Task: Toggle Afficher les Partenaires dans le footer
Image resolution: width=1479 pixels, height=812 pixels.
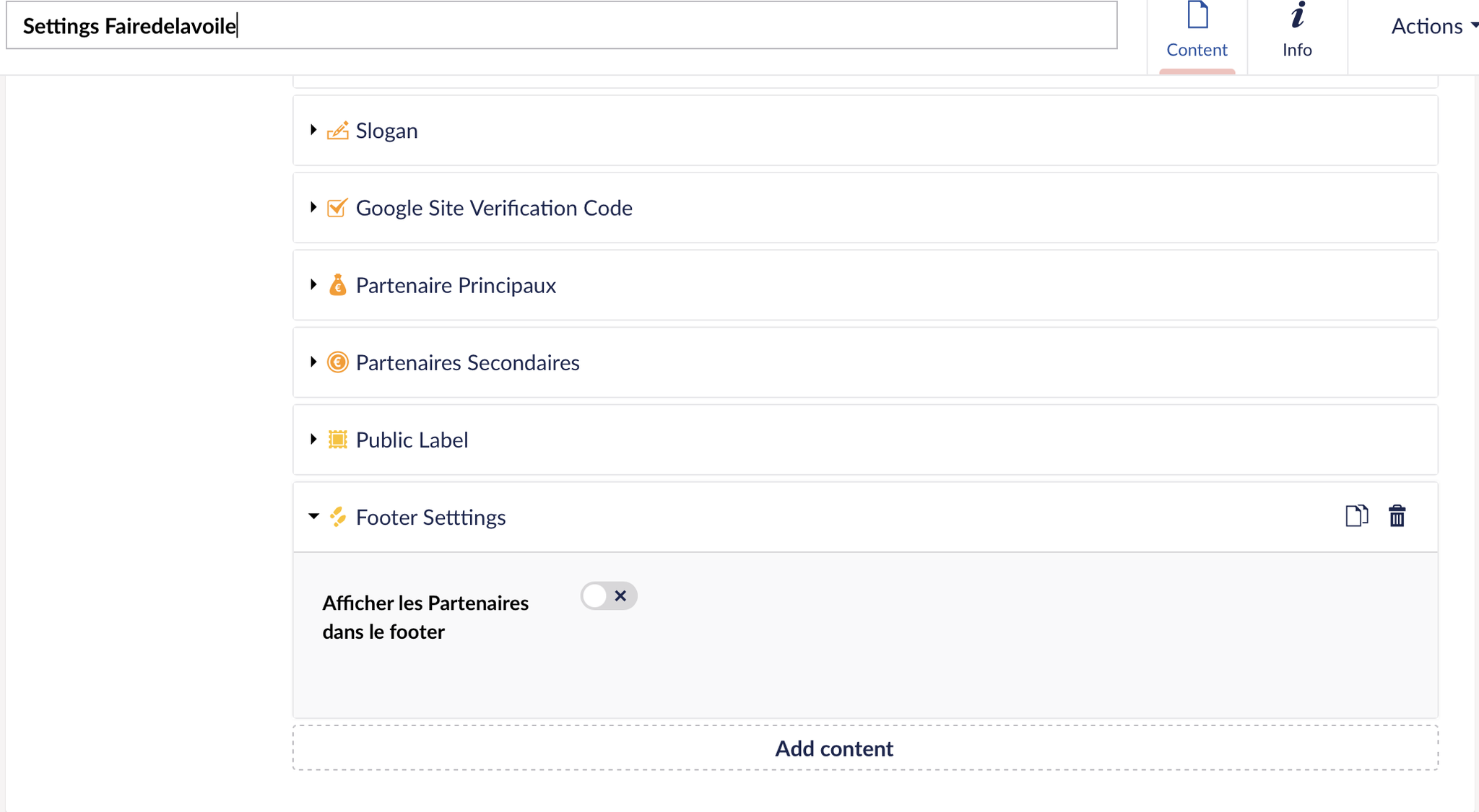Action: (609, 596)
